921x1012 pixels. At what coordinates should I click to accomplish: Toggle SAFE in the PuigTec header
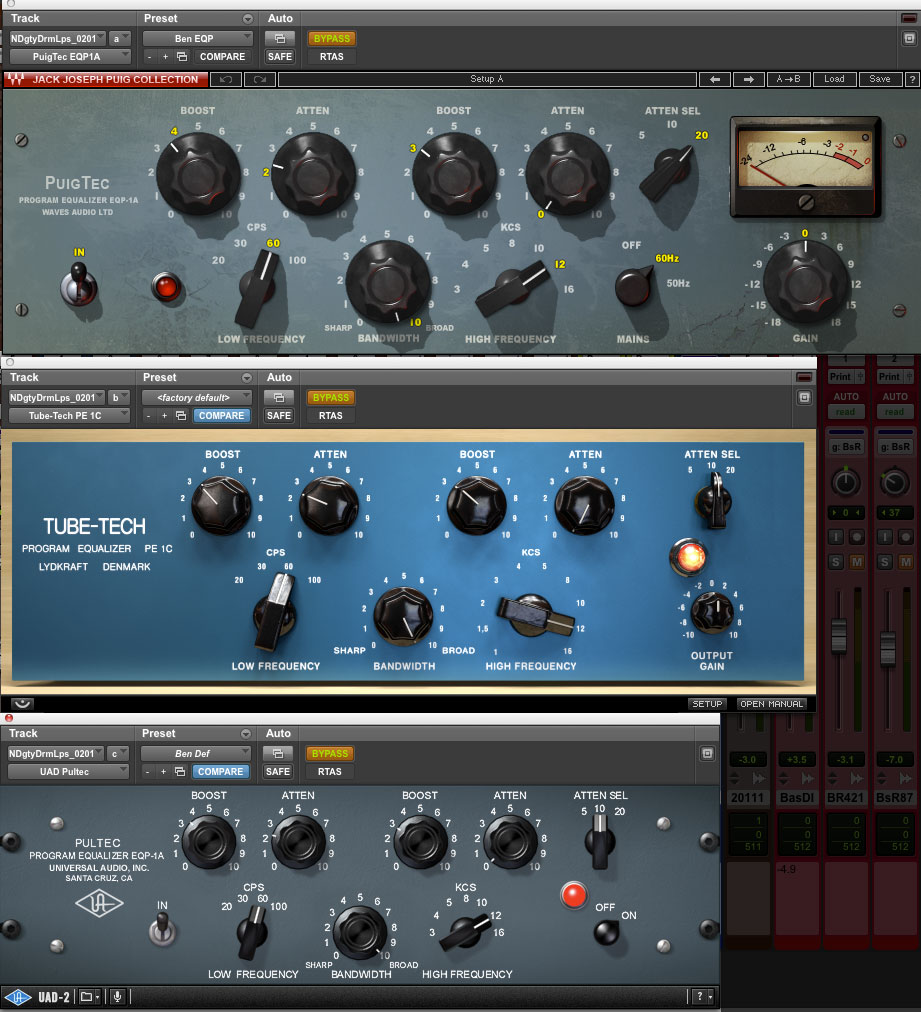tap(279, 57)
